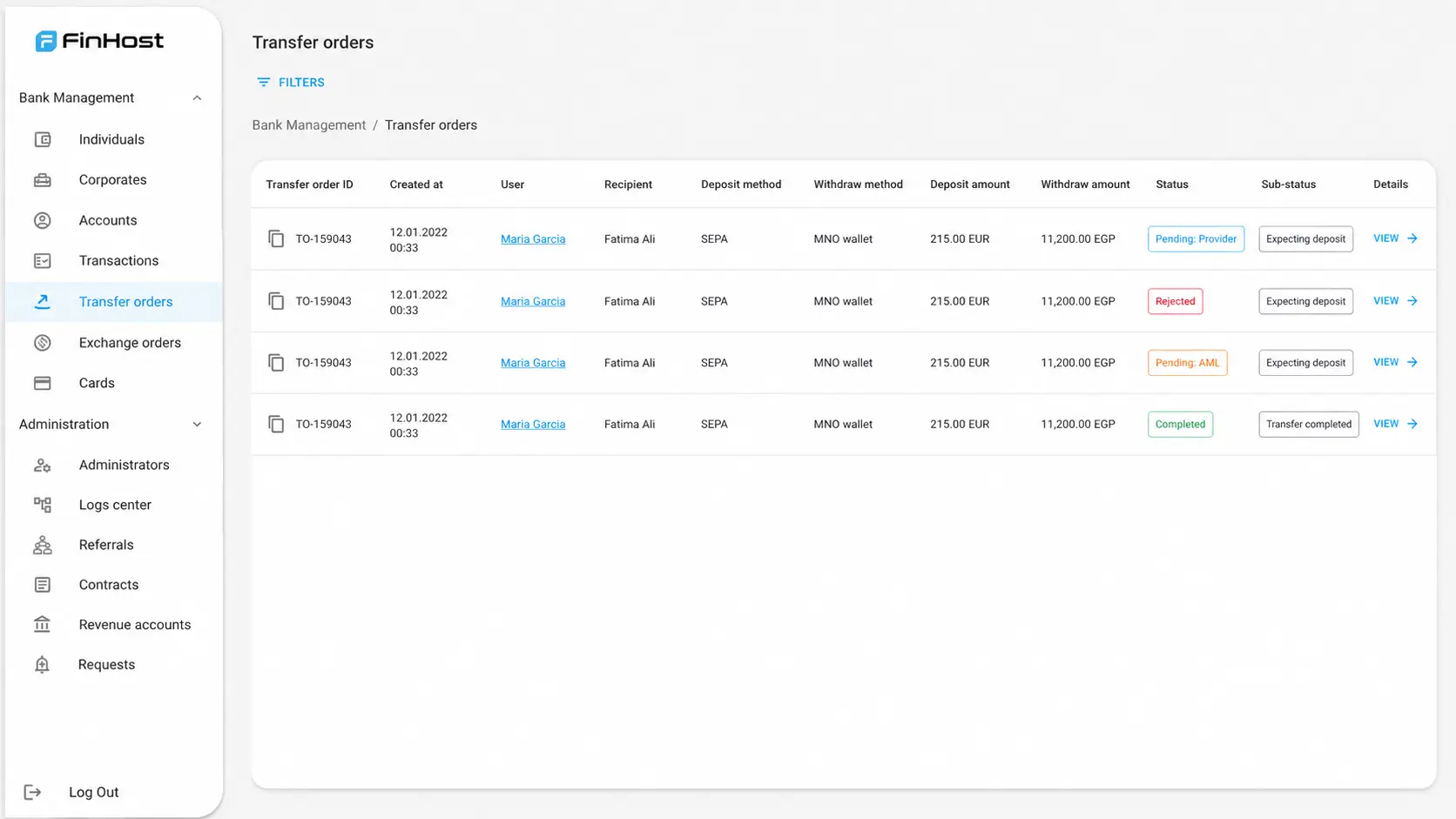The image size is (1456, 819).
Task: Click the Transfer orders page title
Action: pyautogui.click(x=313, y=43)
